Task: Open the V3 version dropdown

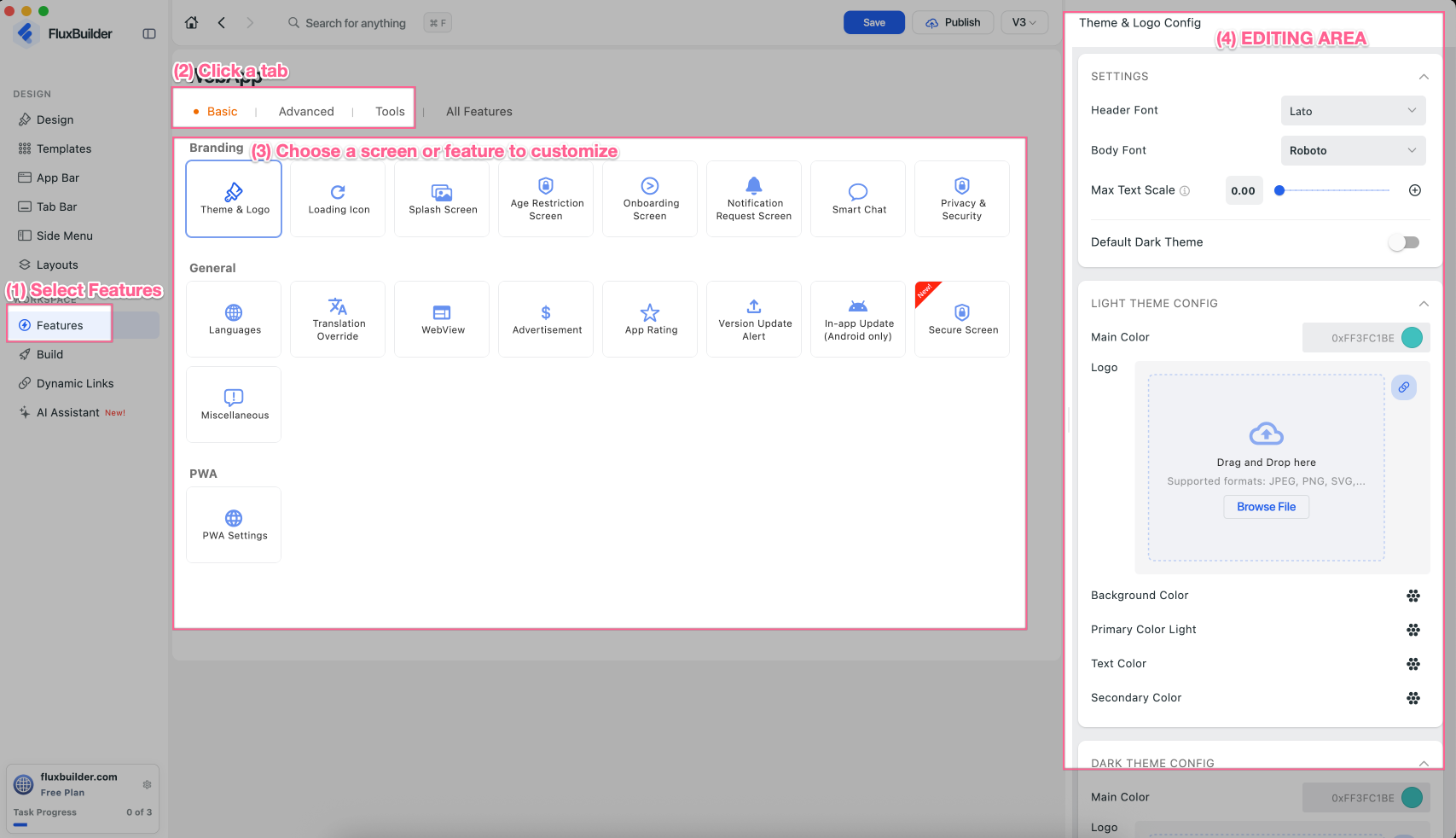Action: 1024,23
